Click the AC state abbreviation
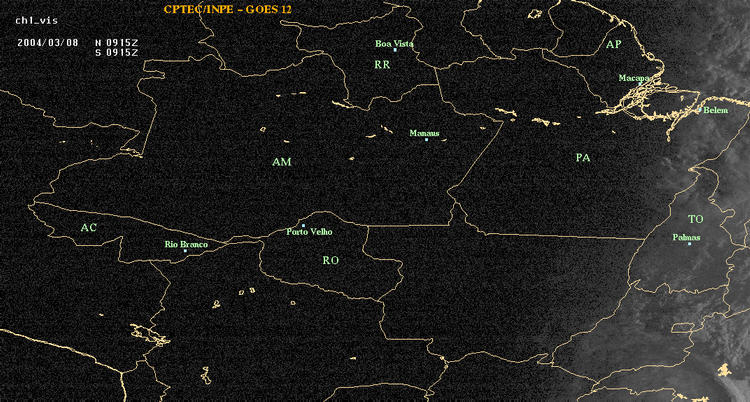 [x=88, y=228]
